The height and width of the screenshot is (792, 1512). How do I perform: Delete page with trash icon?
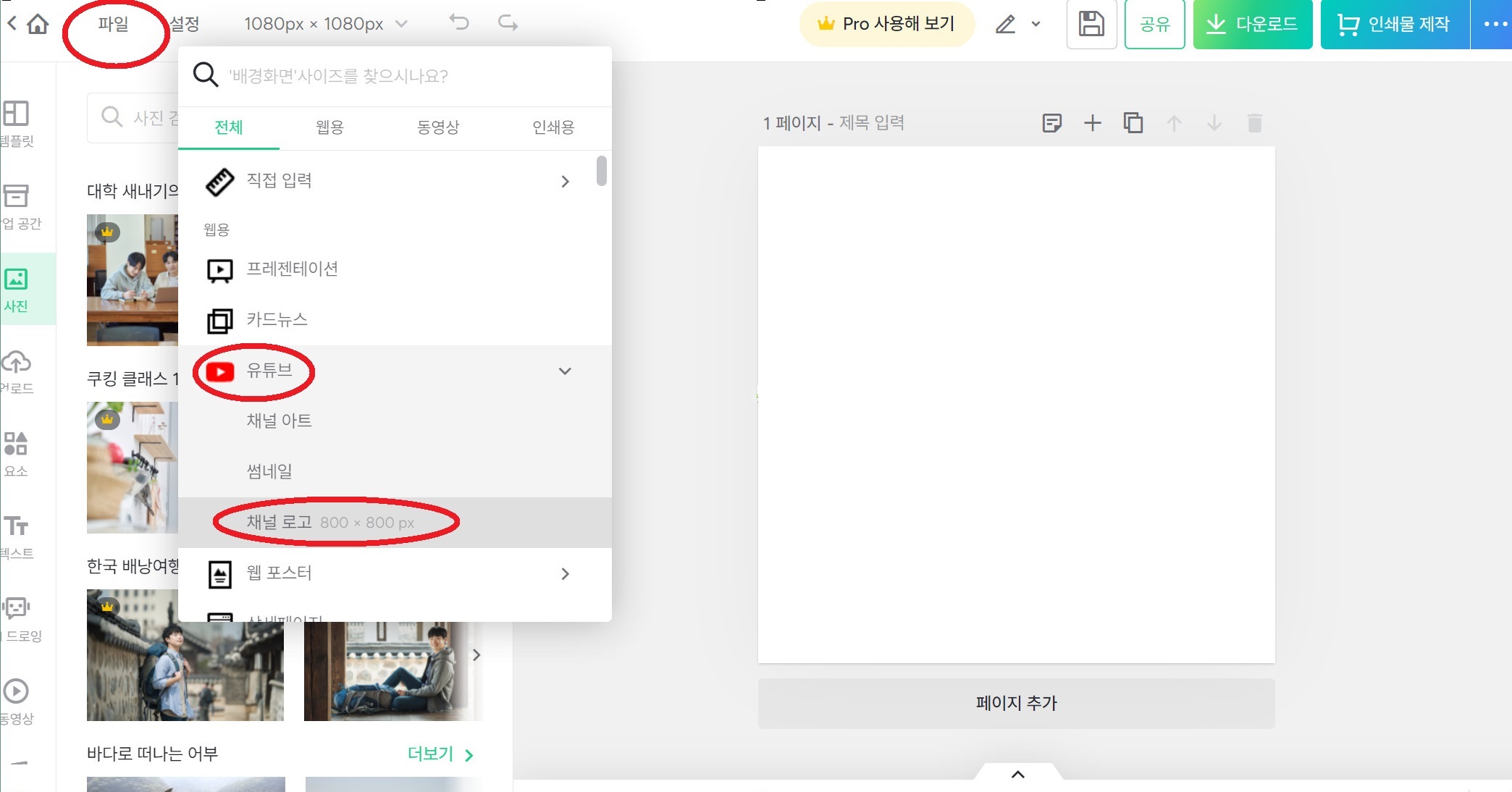tap(1254, 123)
